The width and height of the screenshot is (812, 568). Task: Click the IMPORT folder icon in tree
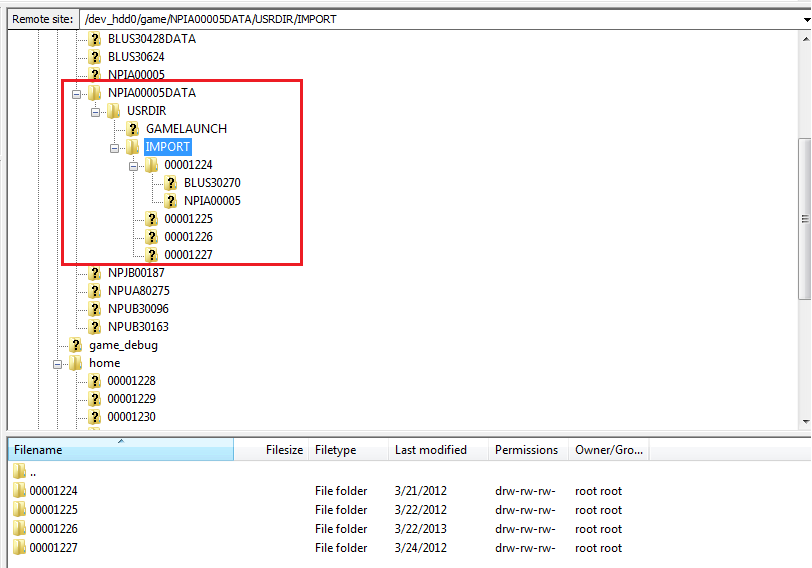click(x=133, y=147)
